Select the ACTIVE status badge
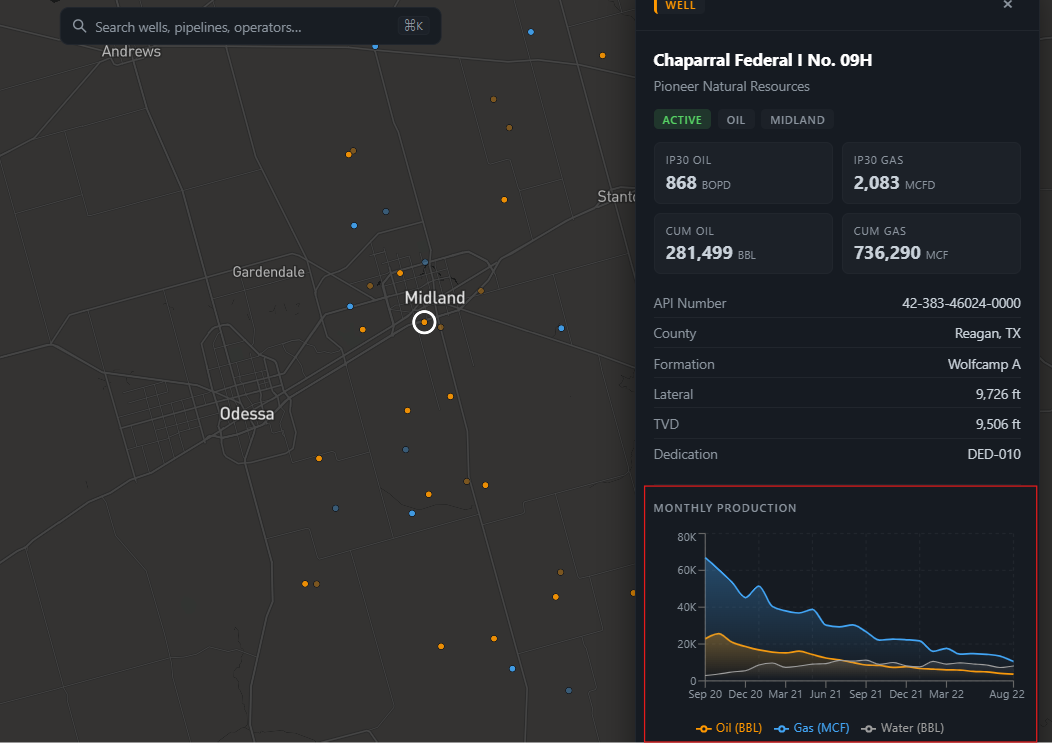1052x743 pixels. tap(682, 120)
